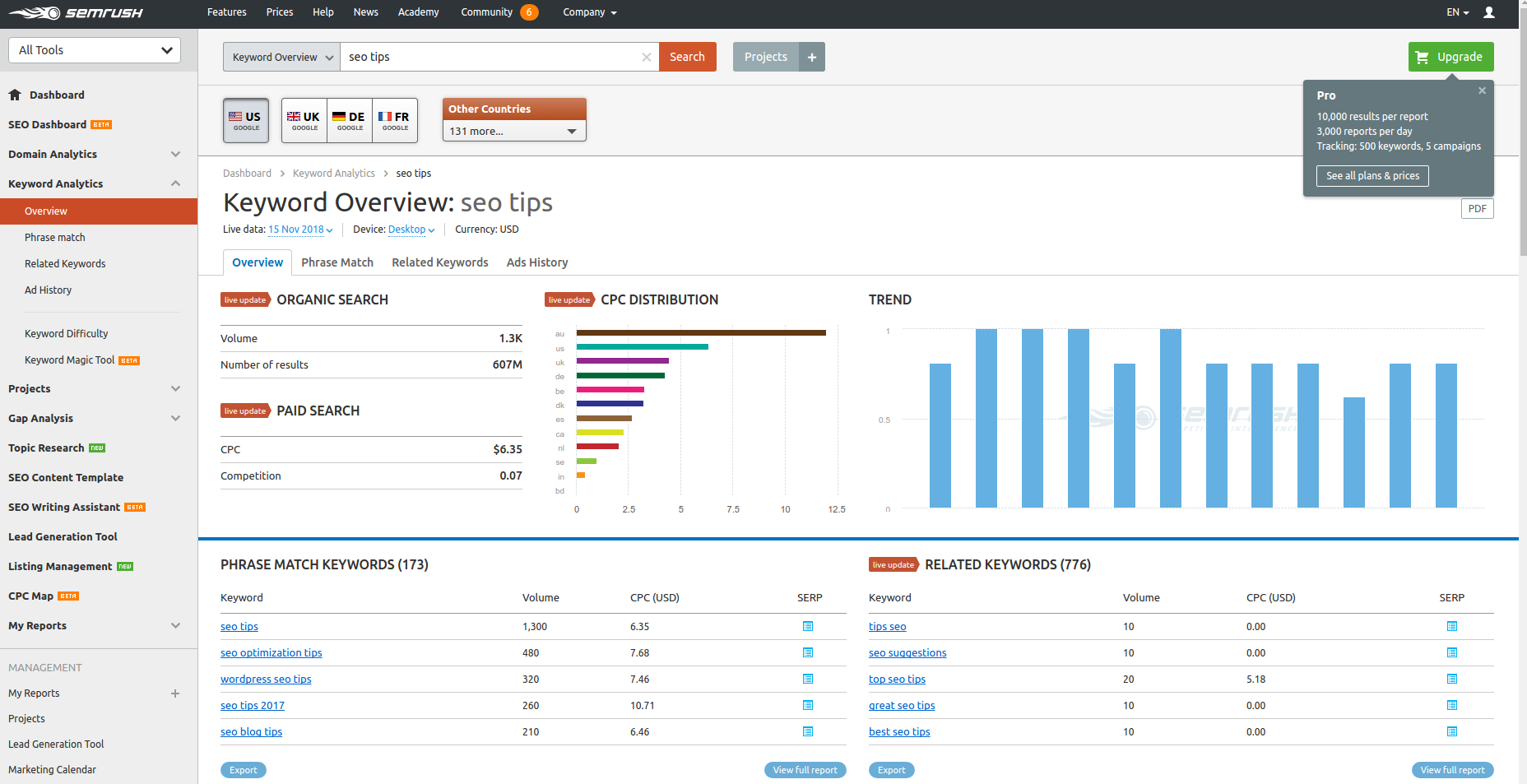Click the orange Search button
Viewport: 1527px width, 784px height.
coord(687,57)
